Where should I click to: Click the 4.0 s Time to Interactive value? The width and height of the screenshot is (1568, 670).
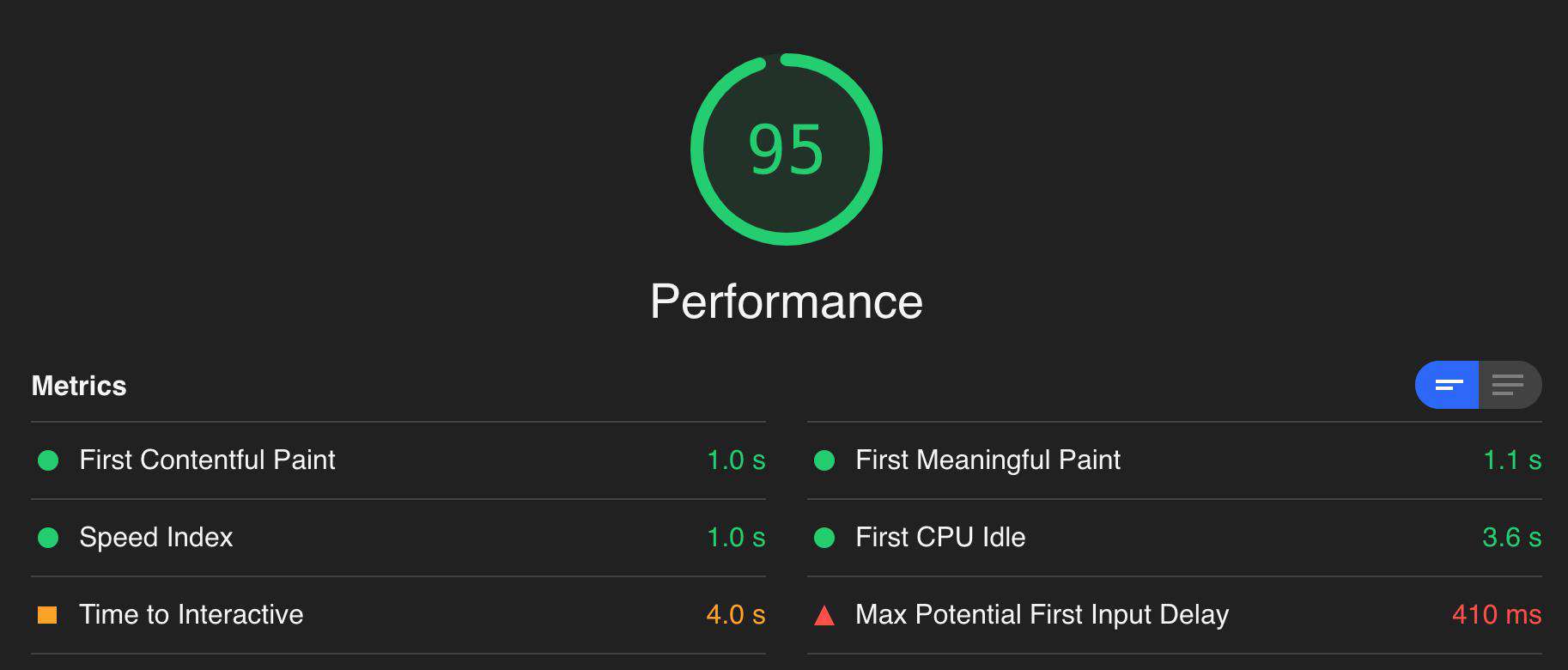pyautogui.click(x=735, y=614)
